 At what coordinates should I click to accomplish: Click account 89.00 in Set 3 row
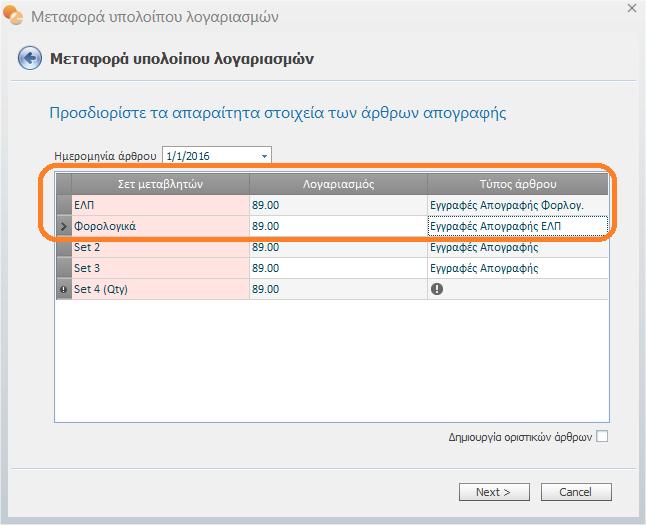pyautogui.click(x=338, y=268)
